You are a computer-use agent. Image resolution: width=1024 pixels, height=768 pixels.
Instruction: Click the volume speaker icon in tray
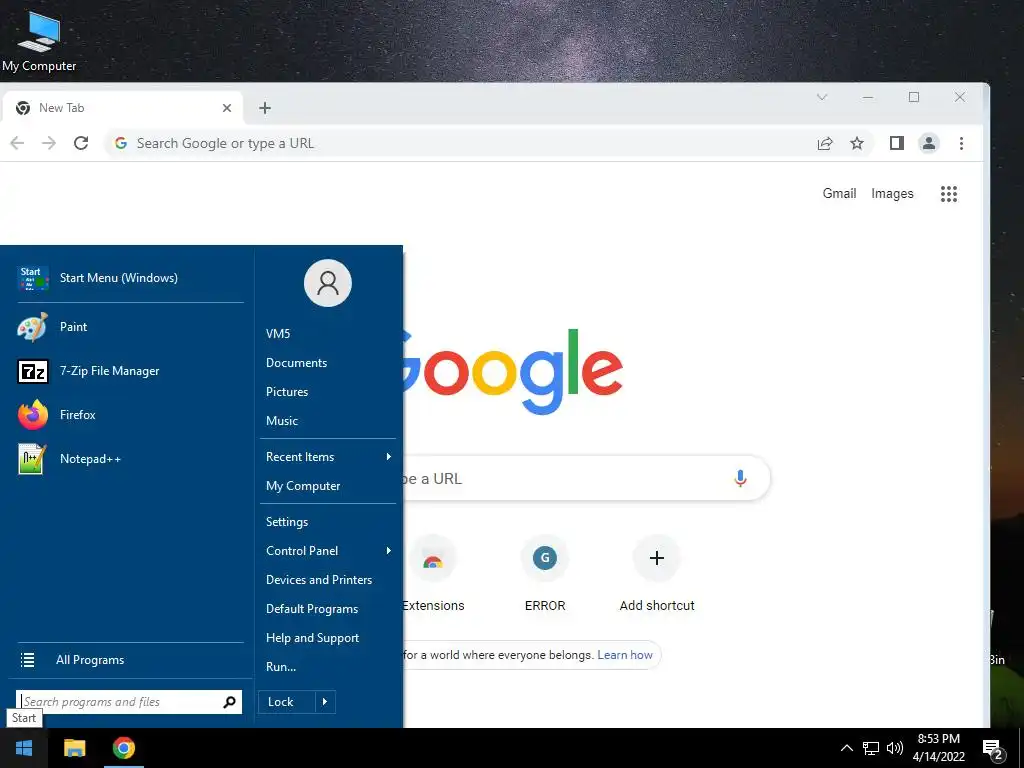coord(895,748)
